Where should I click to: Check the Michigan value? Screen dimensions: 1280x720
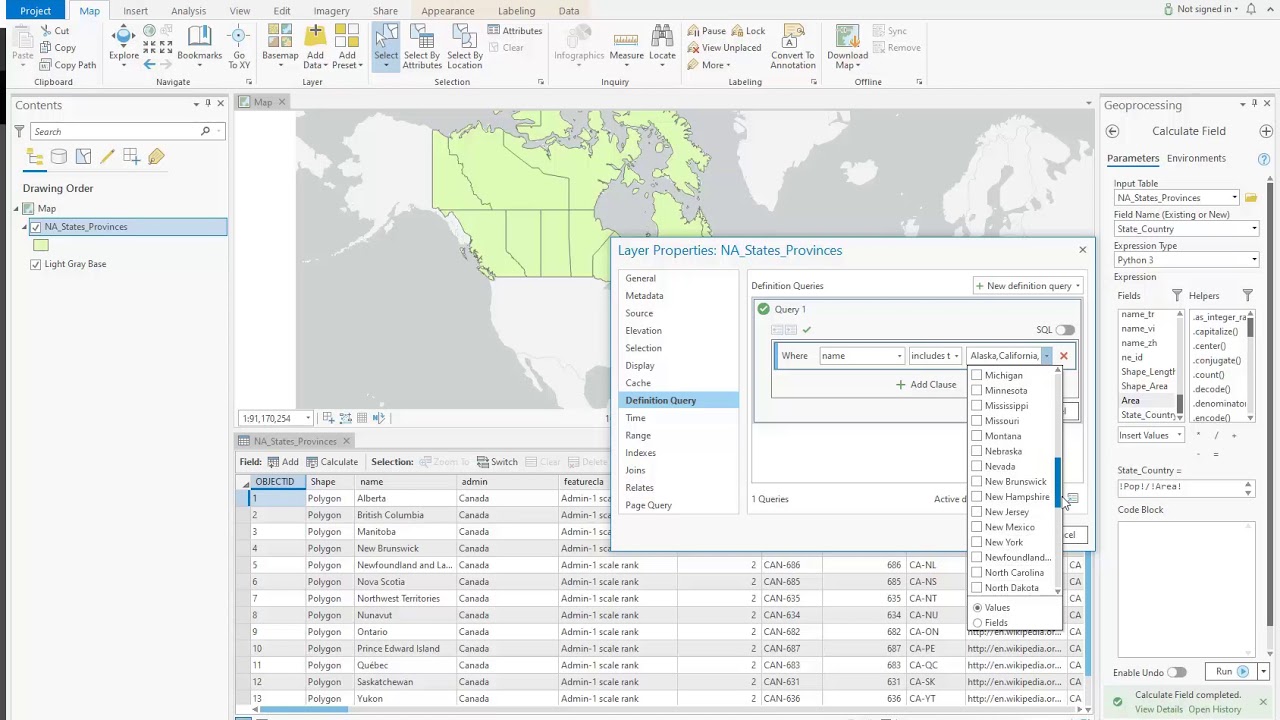point(977,376)
